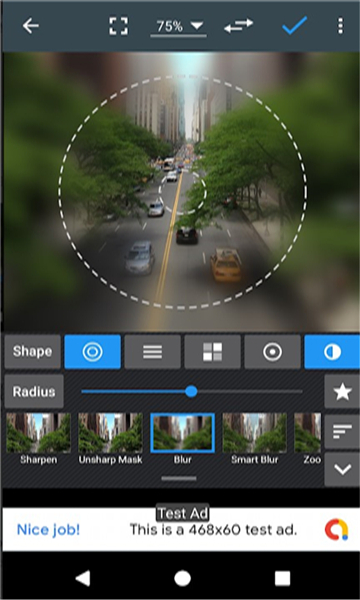Viewport: 360px width, 600px height.
Task: Select the mosaic squares shape mode
Action: (x=212, y=352)
